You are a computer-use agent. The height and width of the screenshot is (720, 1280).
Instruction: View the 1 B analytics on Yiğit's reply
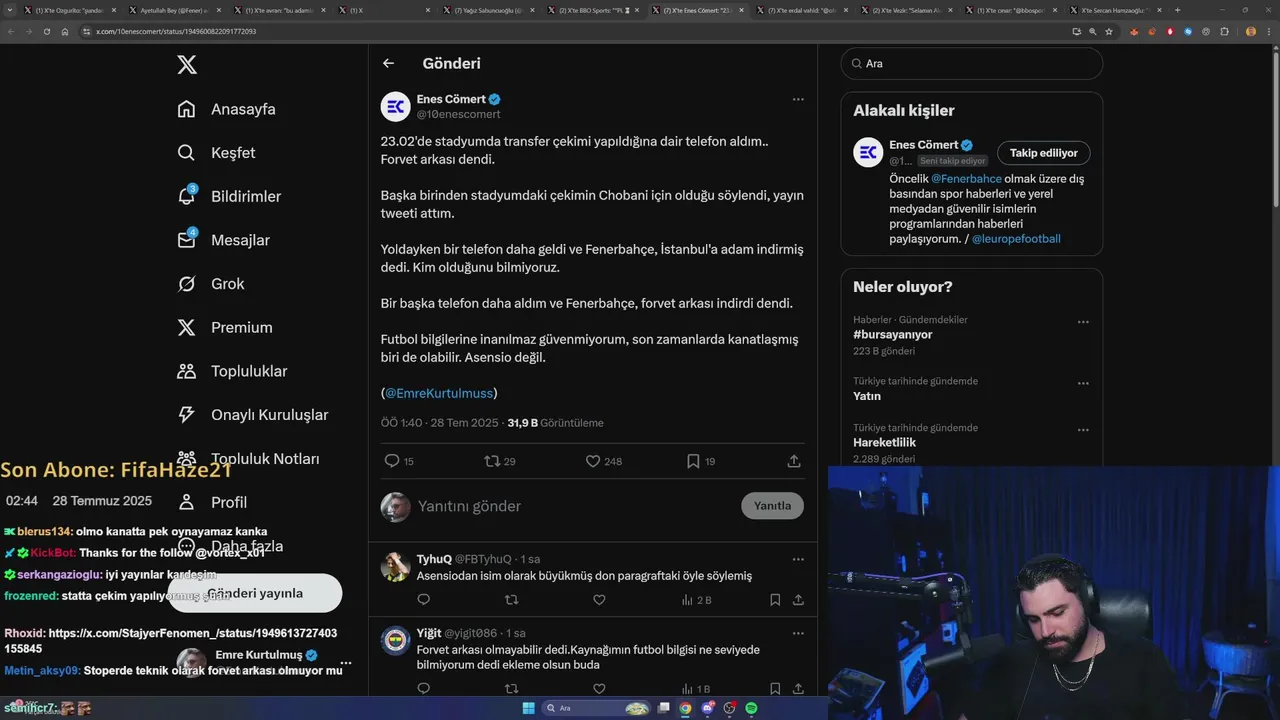[696, 689]
